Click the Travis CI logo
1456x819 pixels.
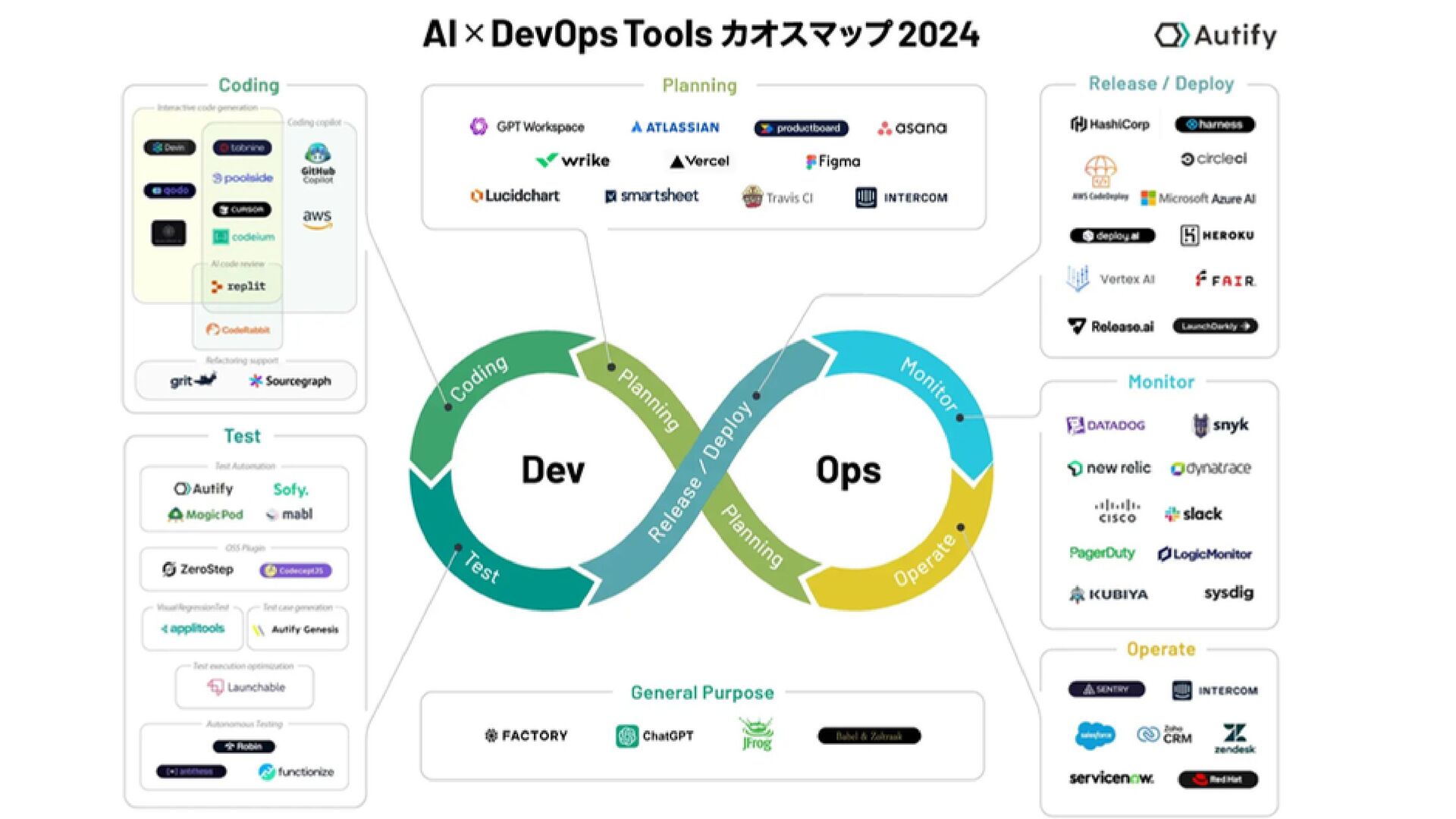click(x=777, y=197)
